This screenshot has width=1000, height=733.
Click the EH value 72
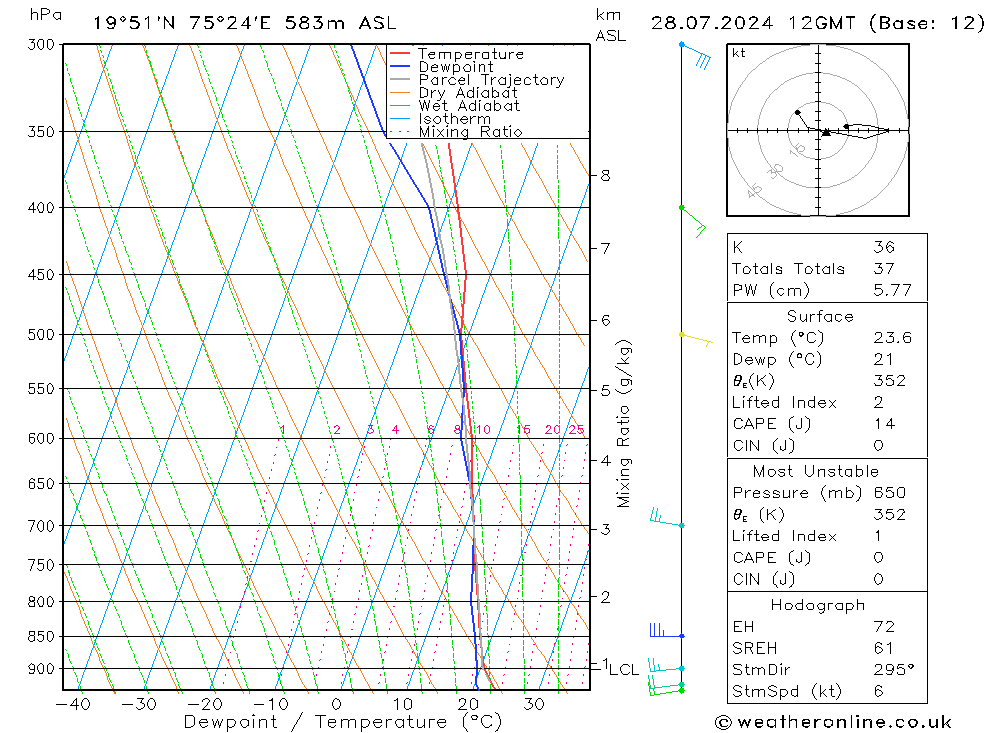click(x=884, y=626)
